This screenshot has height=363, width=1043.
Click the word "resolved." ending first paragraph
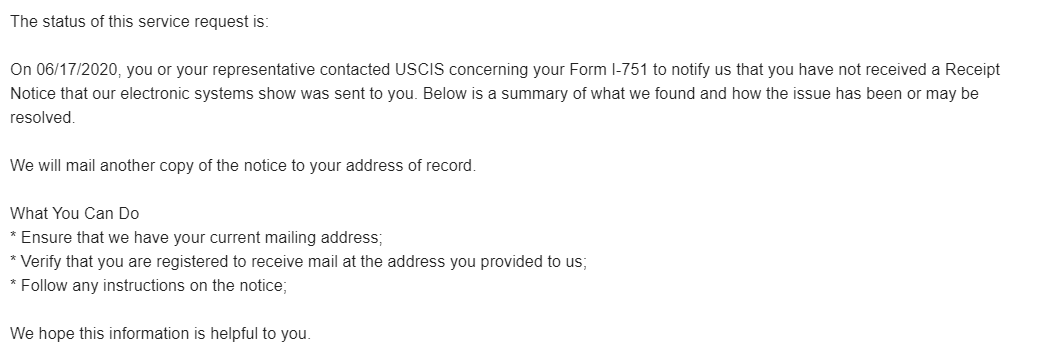[x=43, y=118]
